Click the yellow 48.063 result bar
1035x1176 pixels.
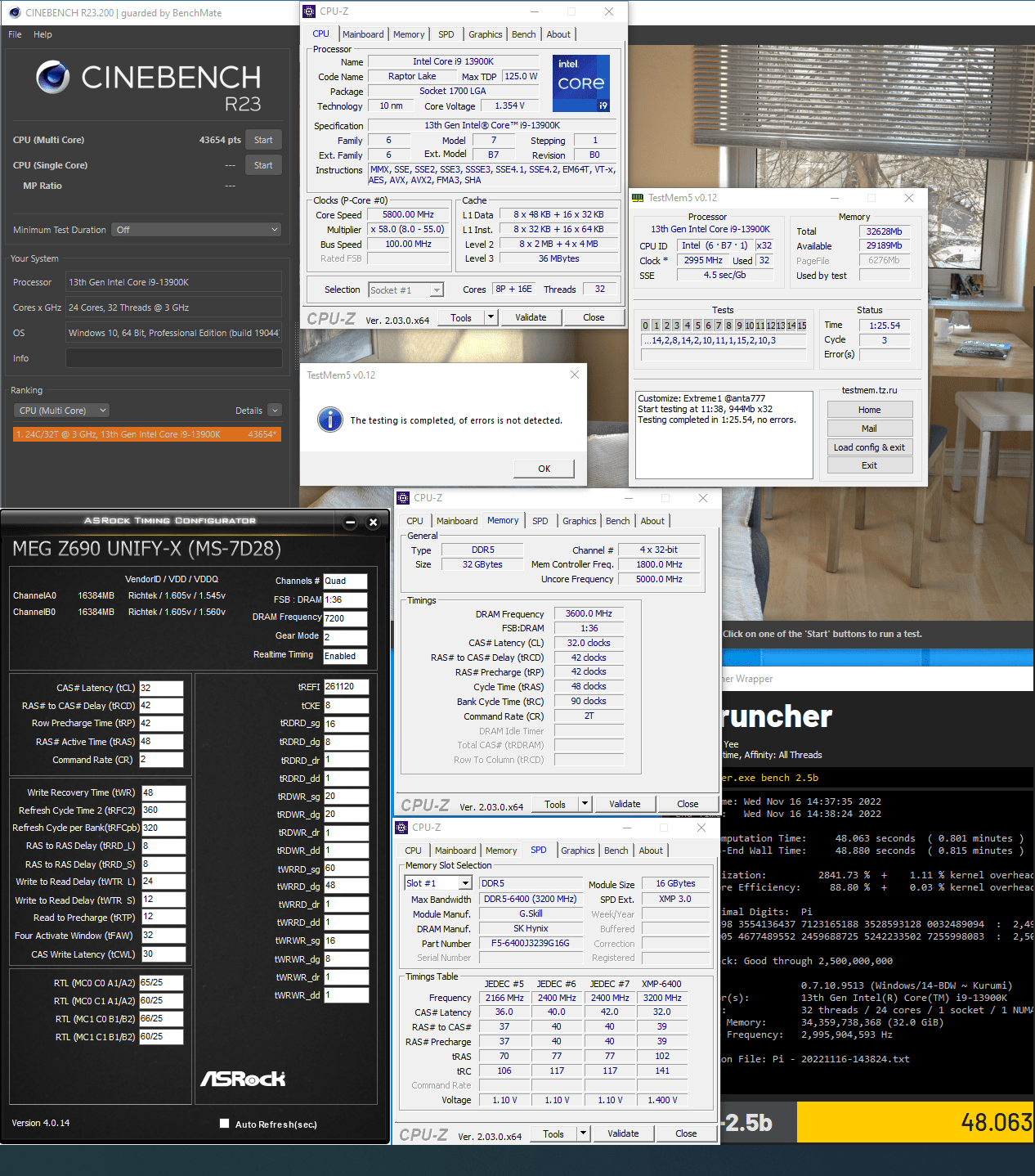click(916, 1122)
